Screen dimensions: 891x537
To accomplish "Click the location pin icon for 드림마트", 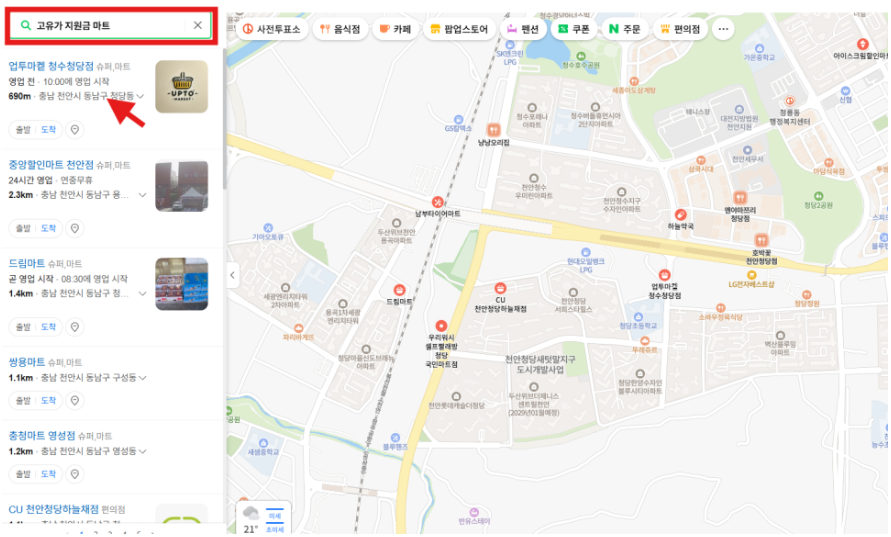I will 74,327.
